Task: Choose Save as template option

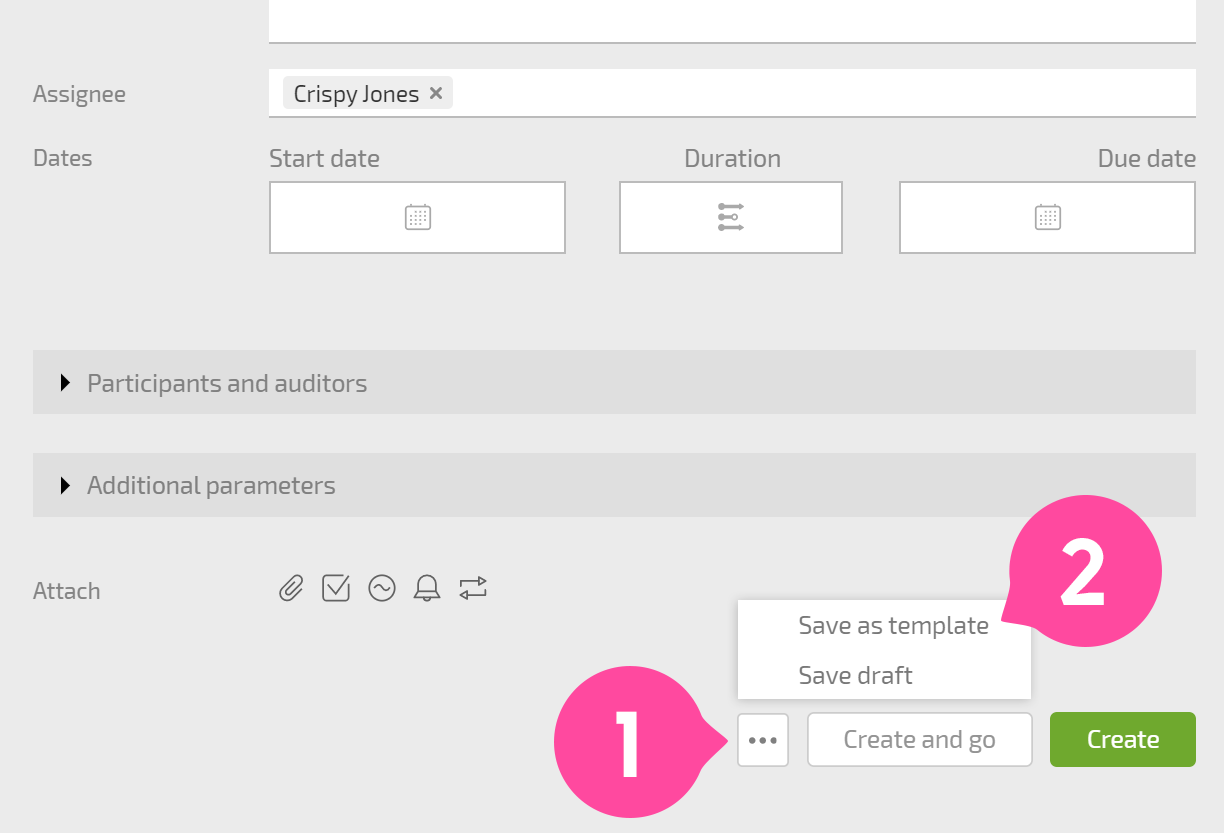Action: point(893,625)
